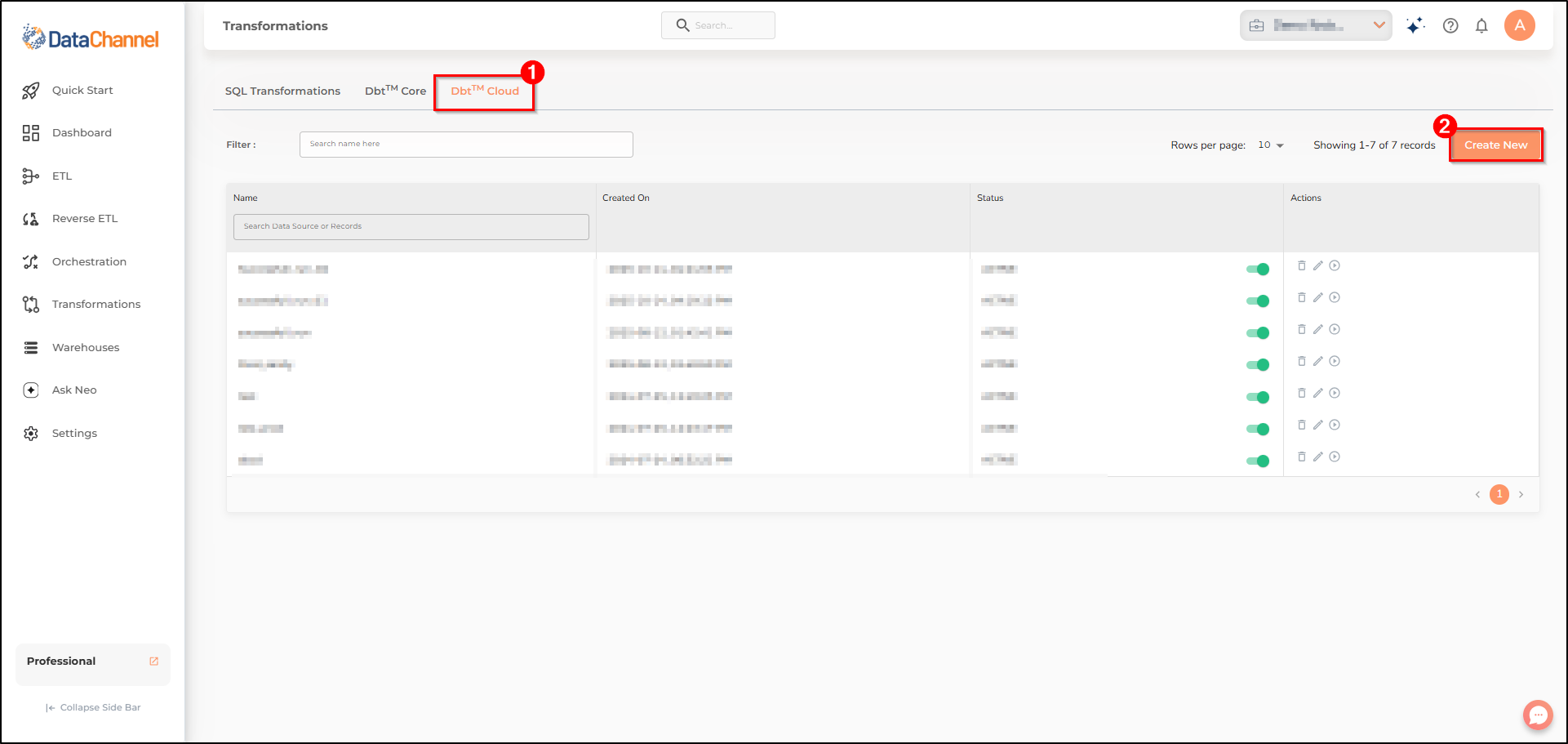The image size is (1568, 744).
Task: Click the Actions column header
Action: click(1306, 198)
